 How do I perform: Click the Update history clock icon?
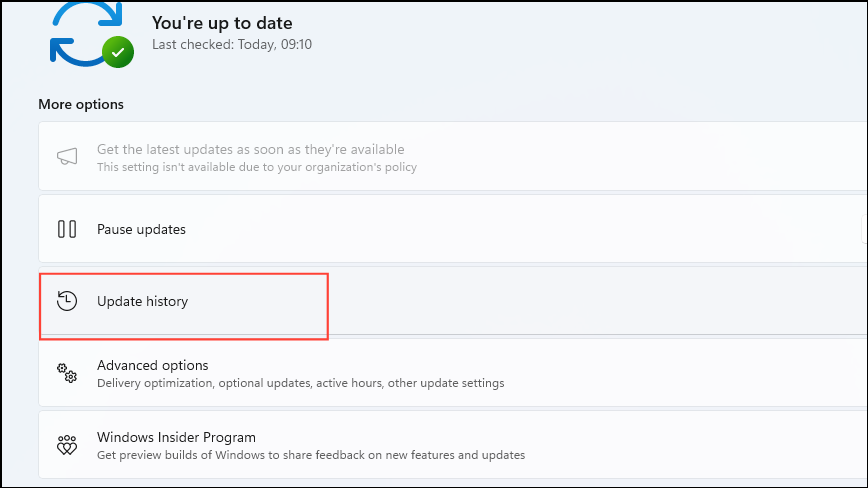[x=67, y=301]
